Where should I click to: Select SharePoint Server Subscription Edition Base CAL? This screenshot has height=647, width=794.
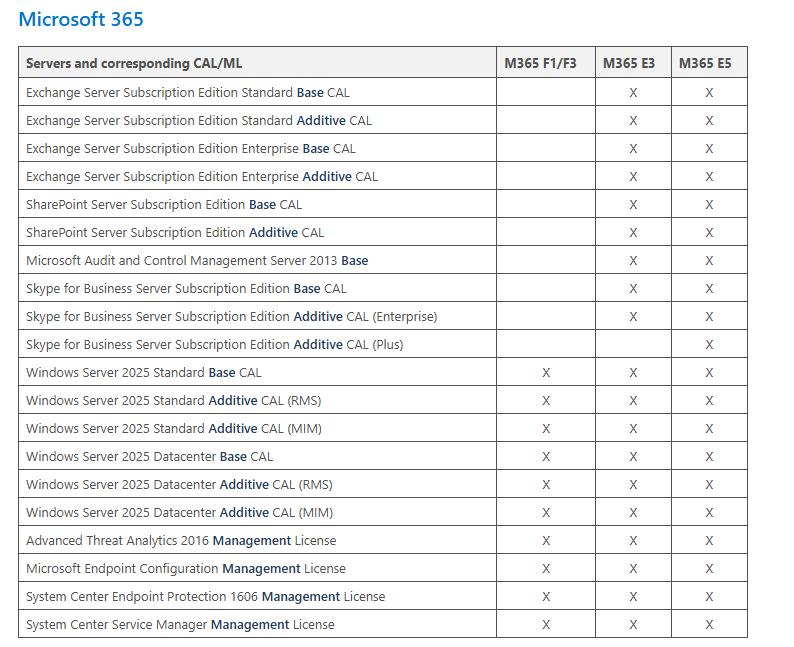click(164, 205)
